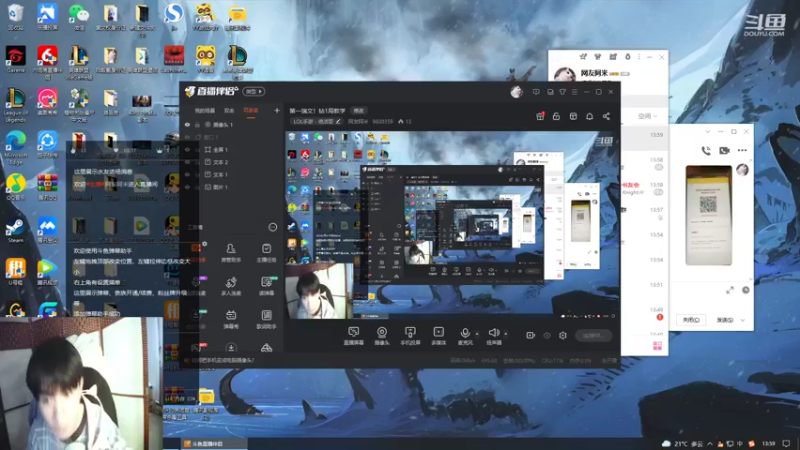Open the settings gear in the companion bottom bar
This screenshot has width=800, height=450.
pos(563,335)
